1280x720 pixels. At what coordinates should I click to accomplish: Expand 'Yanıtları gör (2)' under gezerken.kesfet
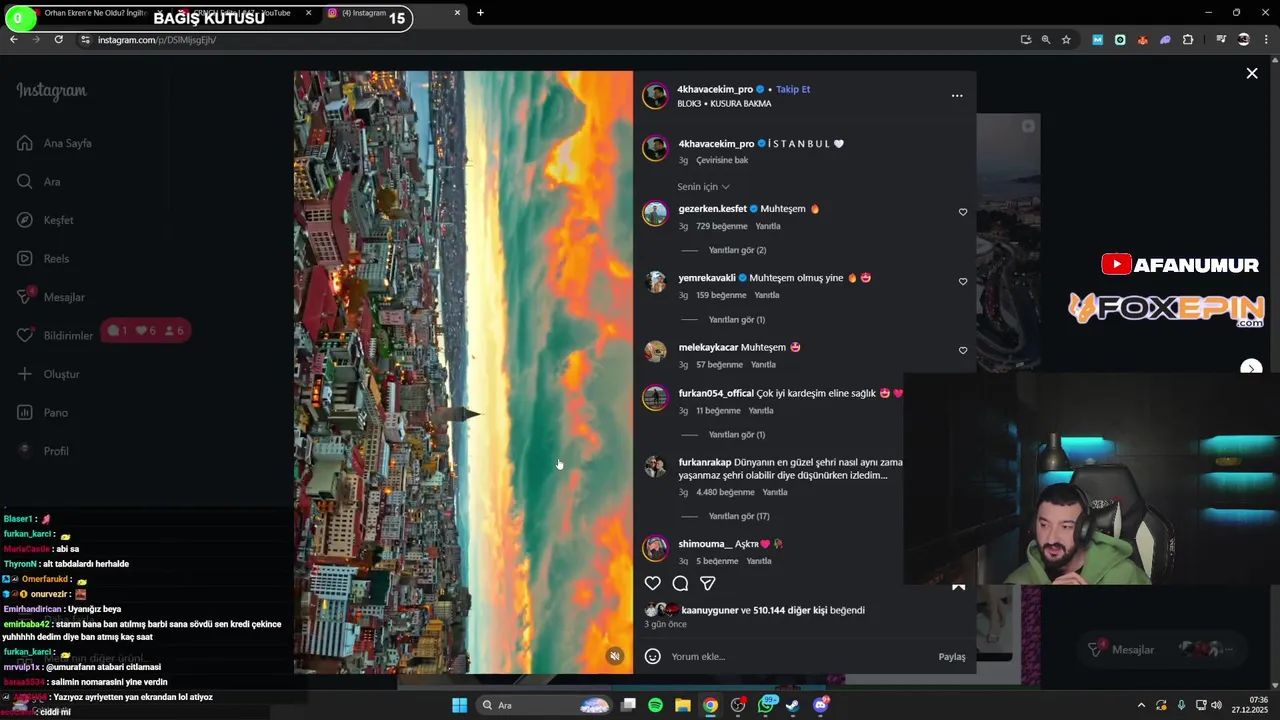tap(737, 250)
